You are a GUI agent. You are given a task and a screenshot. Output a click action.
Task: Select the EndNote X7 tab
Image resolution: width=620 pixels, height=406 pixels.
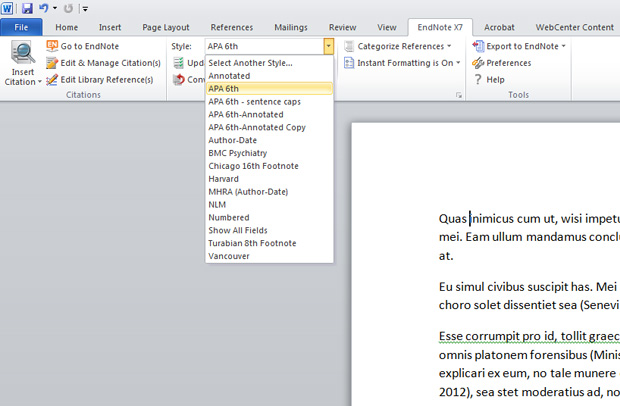[440, 27]
